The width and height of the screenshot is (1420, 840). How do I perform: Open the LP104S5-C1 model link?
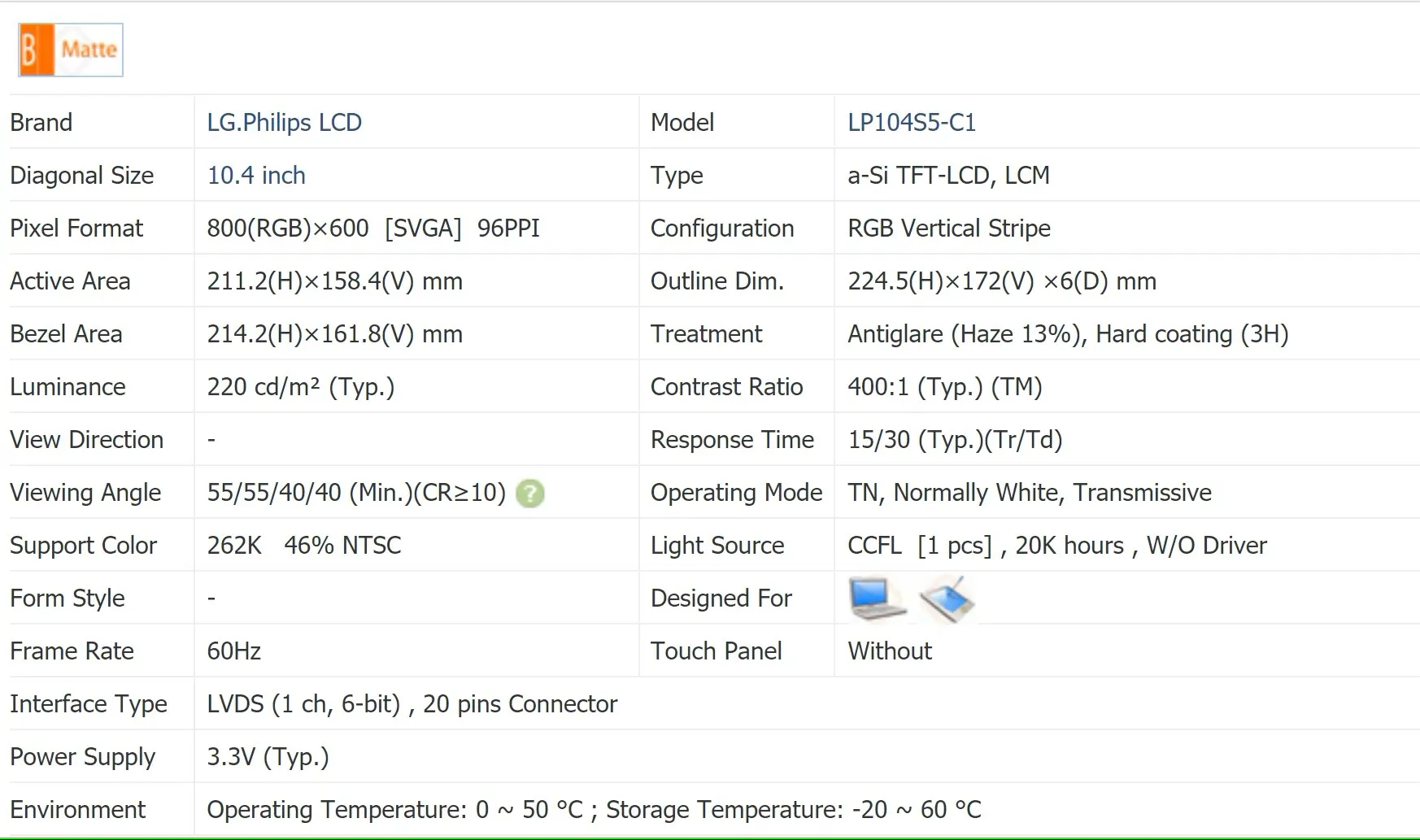[911, 123]
